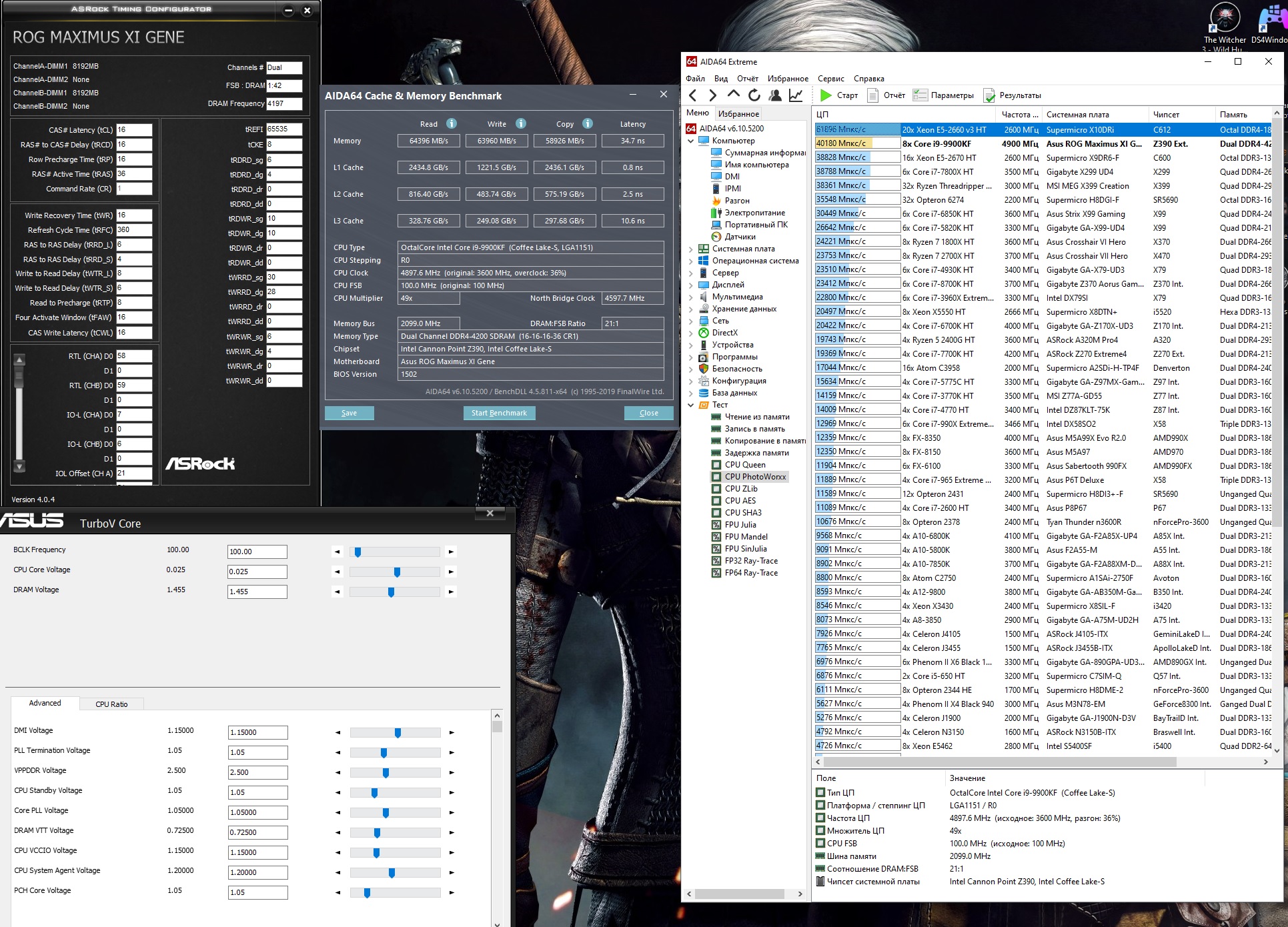
Task: Click the Back navigation arrow in AIDA64
Action: click(x=693, y=95)
